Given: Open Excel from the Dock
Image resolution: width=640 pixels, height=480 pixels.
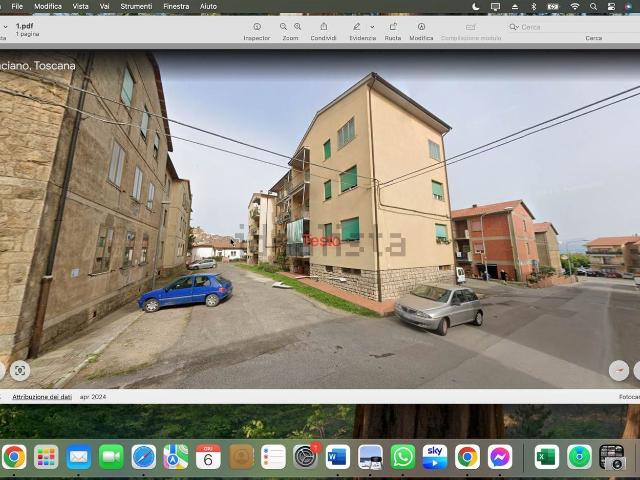Looking at the screenshot, I should (547, 457).
